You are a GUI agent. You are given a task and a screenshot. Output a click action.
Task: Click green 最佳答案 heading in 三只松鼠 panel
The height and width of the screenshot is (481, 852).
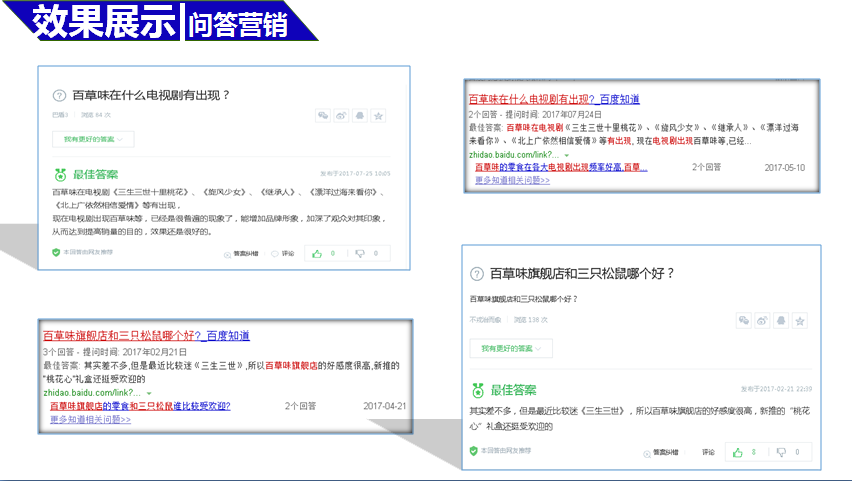(513, 390)
